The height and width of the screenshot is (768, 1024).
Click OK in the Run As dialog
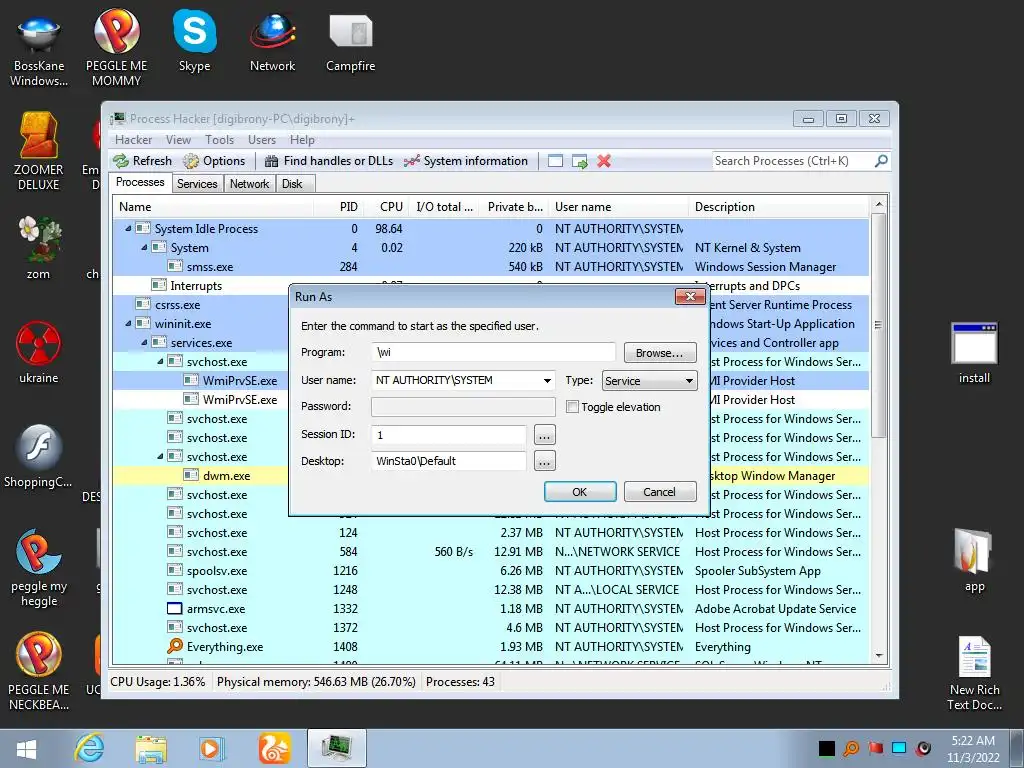[x=580, y=492]
